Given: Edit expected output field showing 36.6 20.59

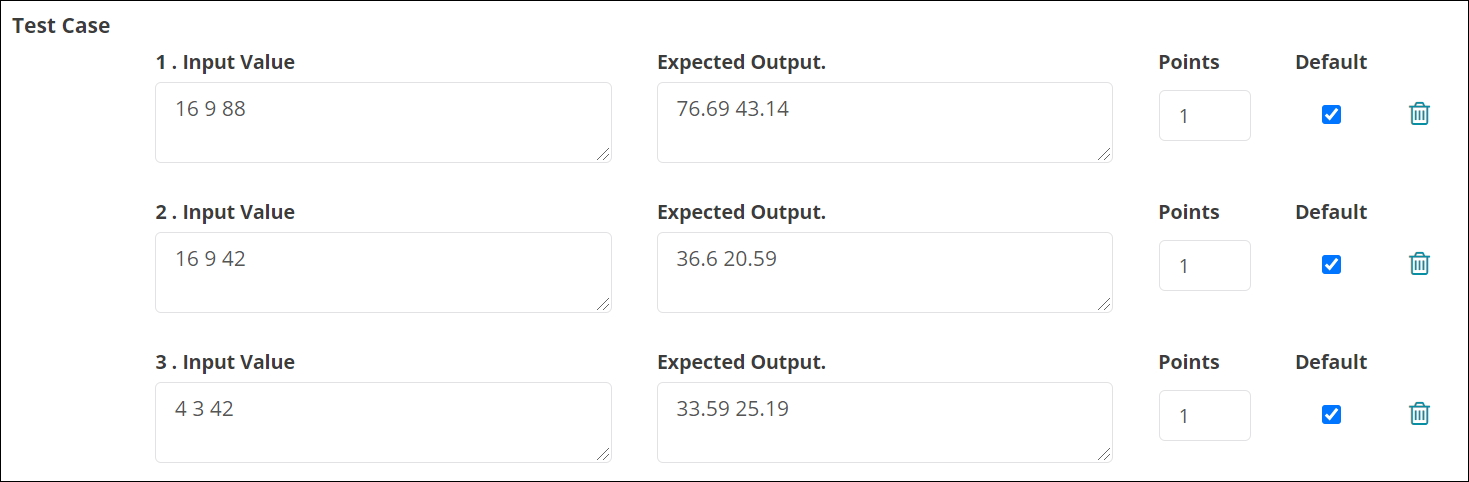Looking at the screenshot, I should point(885,272).
